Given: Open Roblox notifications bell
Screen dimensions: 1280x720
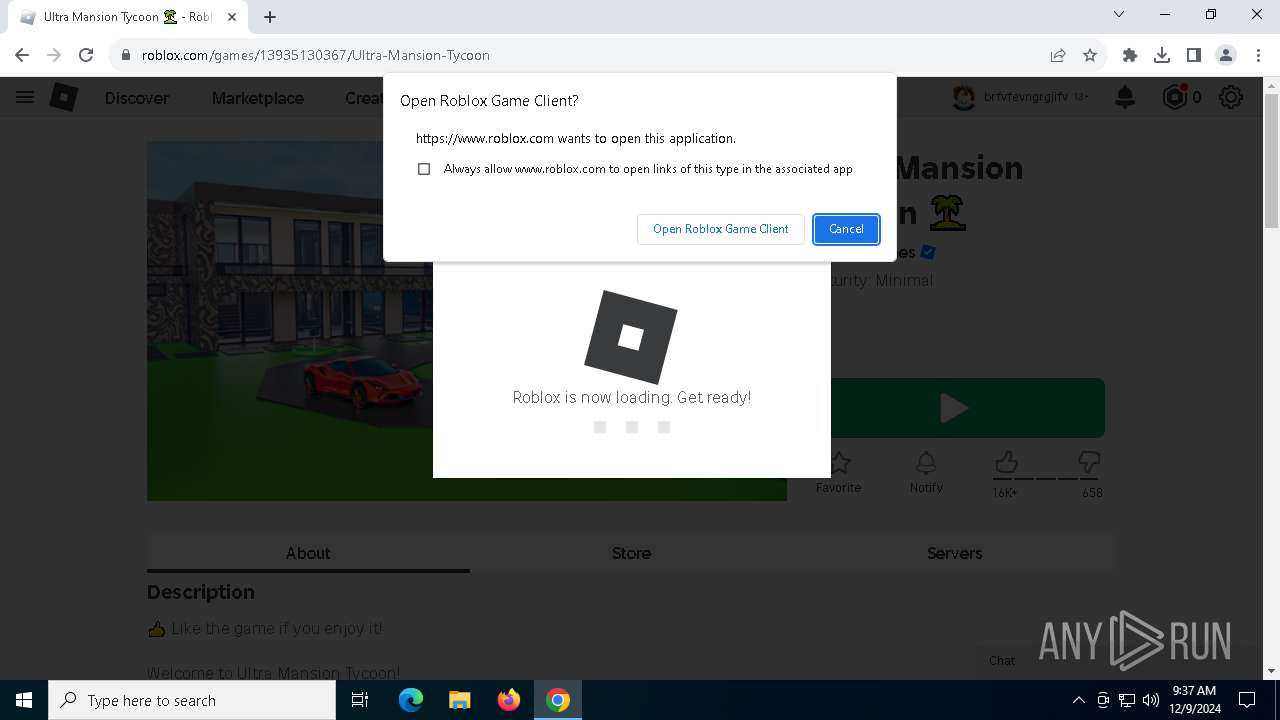Looking at the screenshot, I should click(1125, 97).
